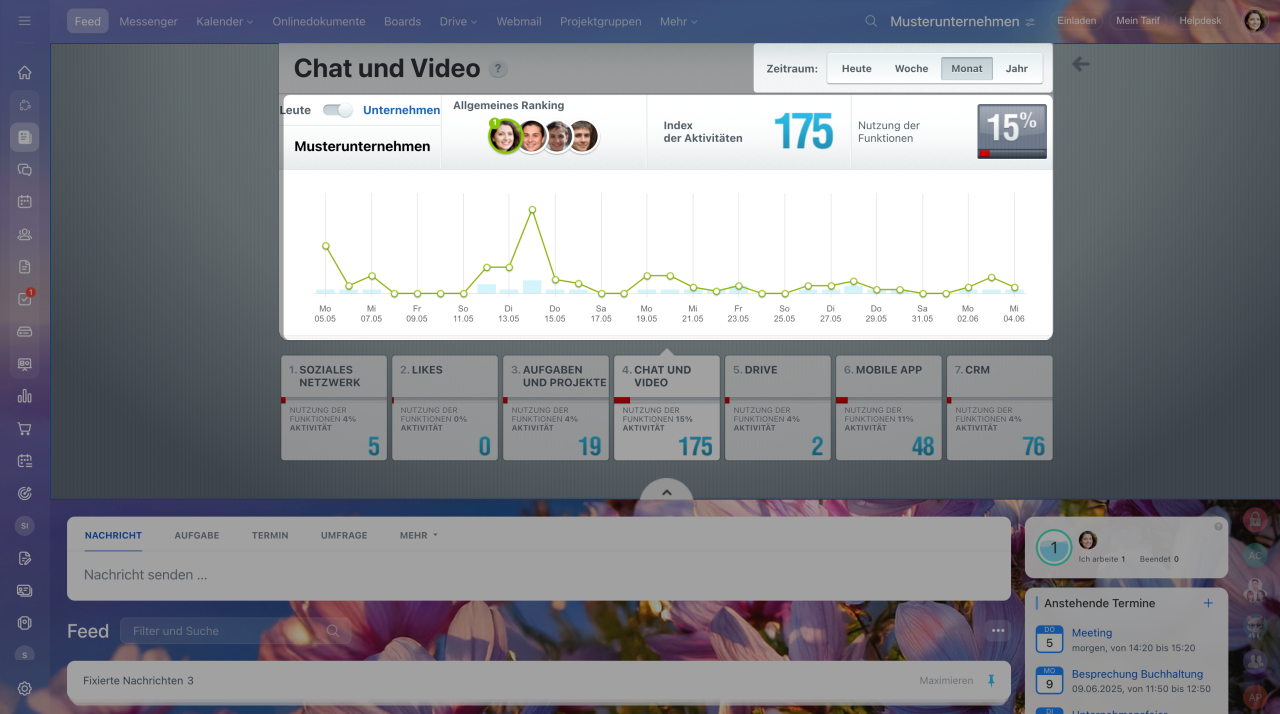
Task: Open the Helpdesk link
Action: pos(1200,21)
